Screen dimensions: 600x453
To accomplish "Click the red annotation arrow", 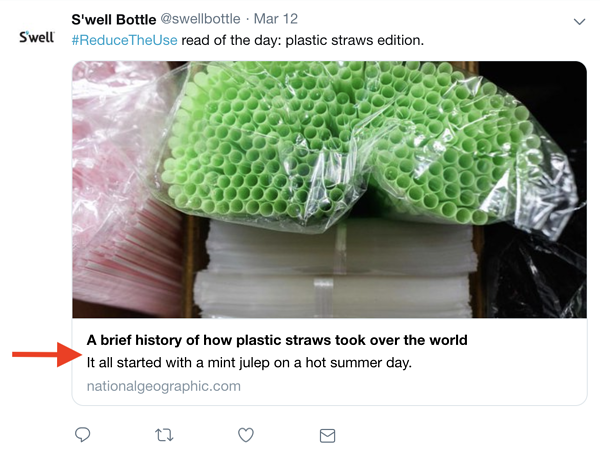I will click(47, 354).
